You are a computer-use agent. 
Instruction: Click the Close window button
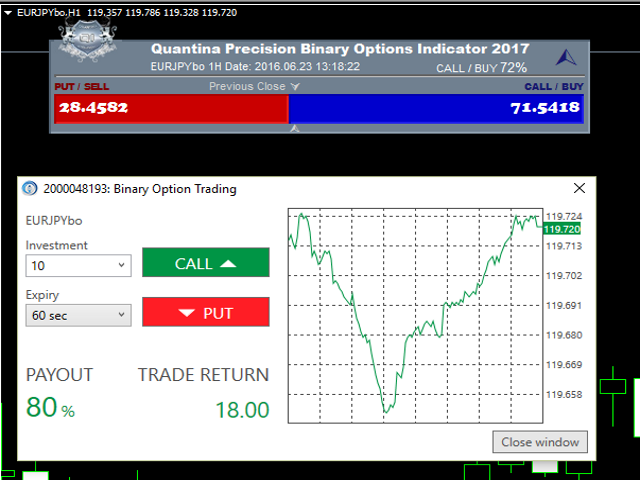[x=540, y=442]
